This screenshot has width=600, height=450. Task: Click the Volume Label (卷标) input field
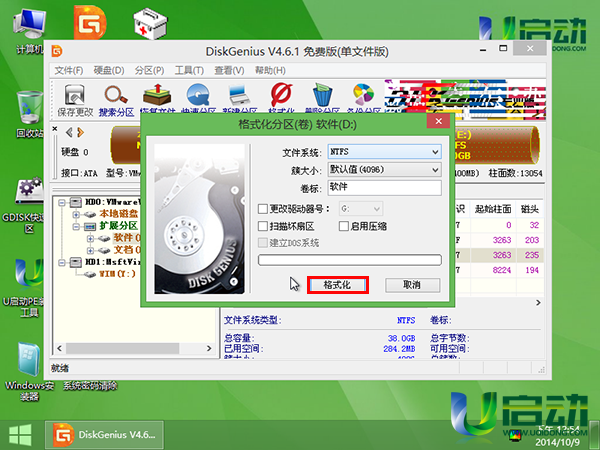pos(385,188)
